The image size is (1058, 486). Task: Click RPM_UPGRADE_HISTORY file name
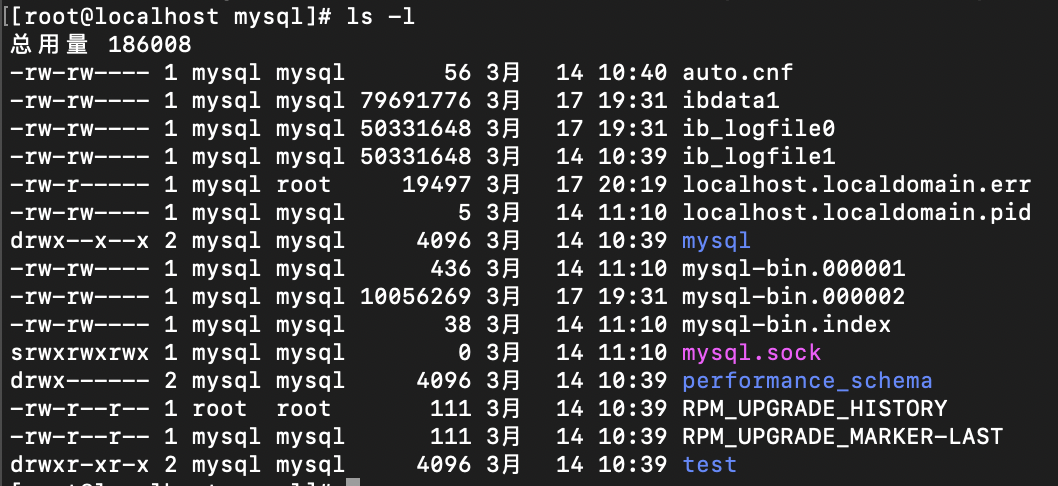pos(814,408)
